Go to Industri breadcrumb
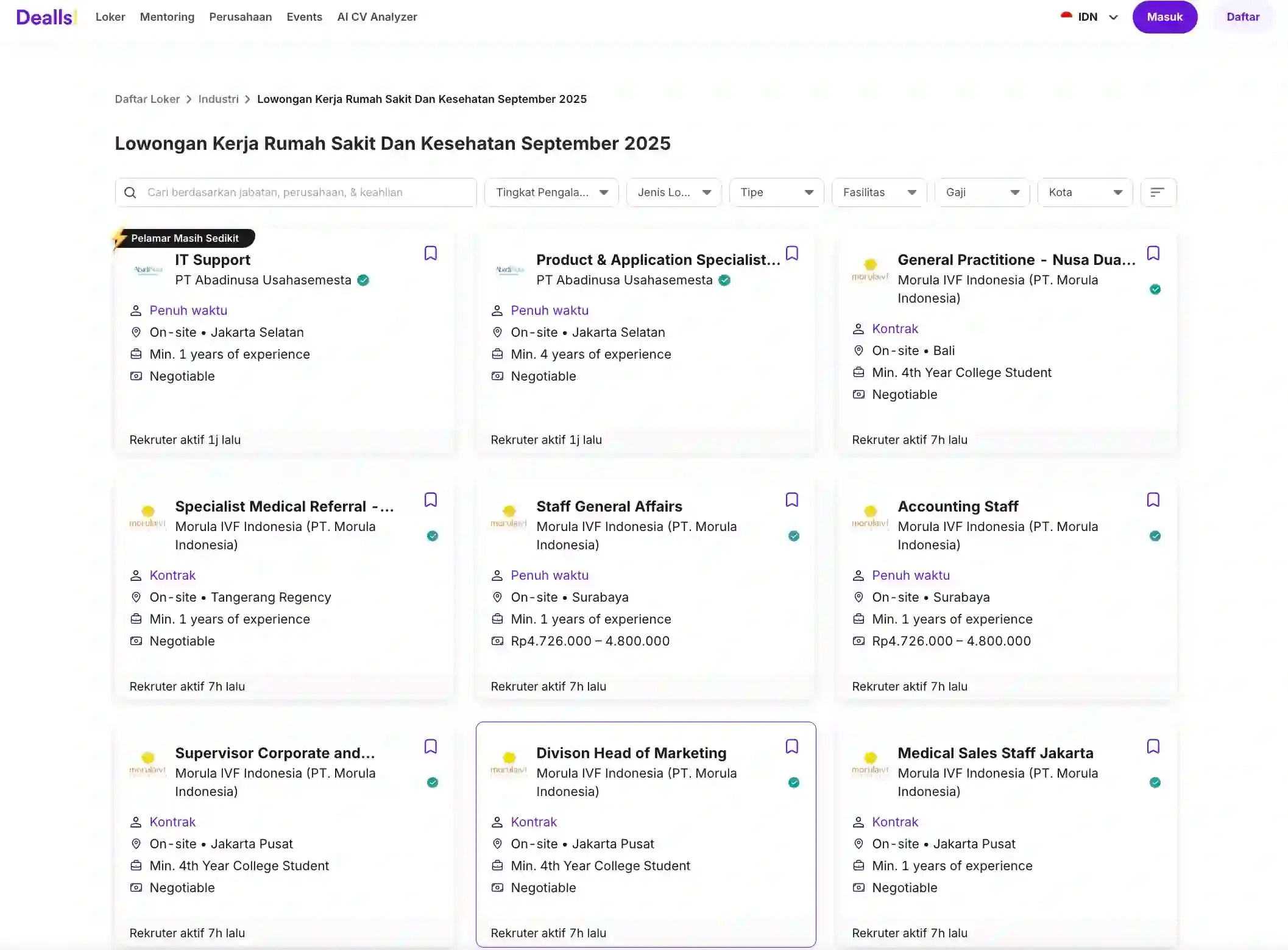This screenshot has width=1288, height=950. point(218,99)
